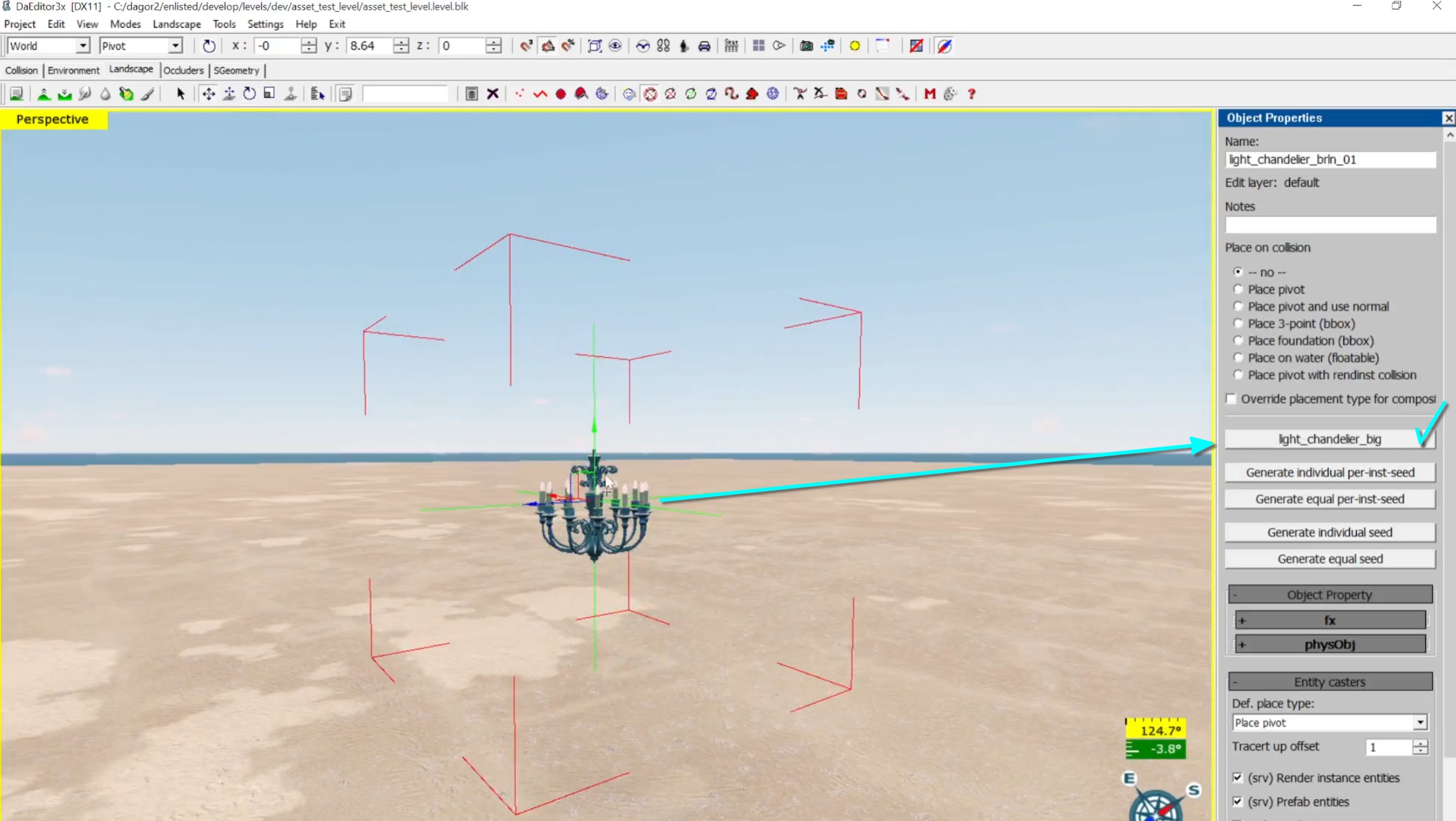The image size is (1456, 821).
Task: Uncheck the (srv) Prefab entities checkbox
Action: 1238,802
